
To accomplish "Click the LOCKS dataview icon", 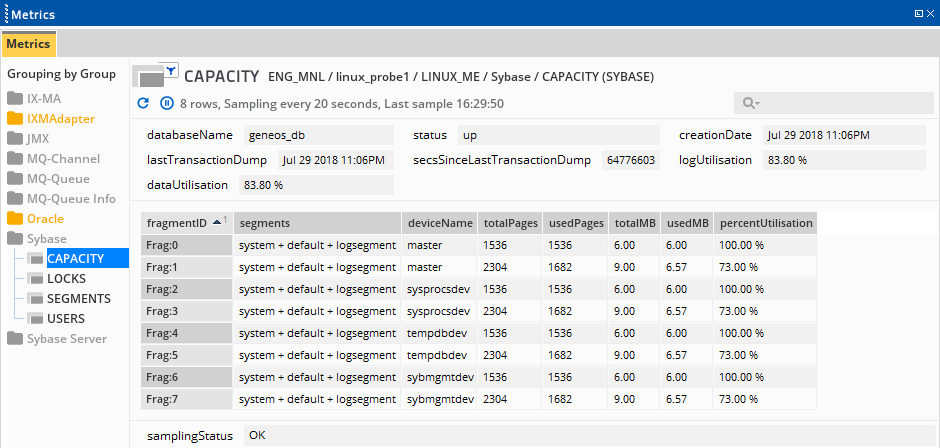I will [x=35, y=279].
